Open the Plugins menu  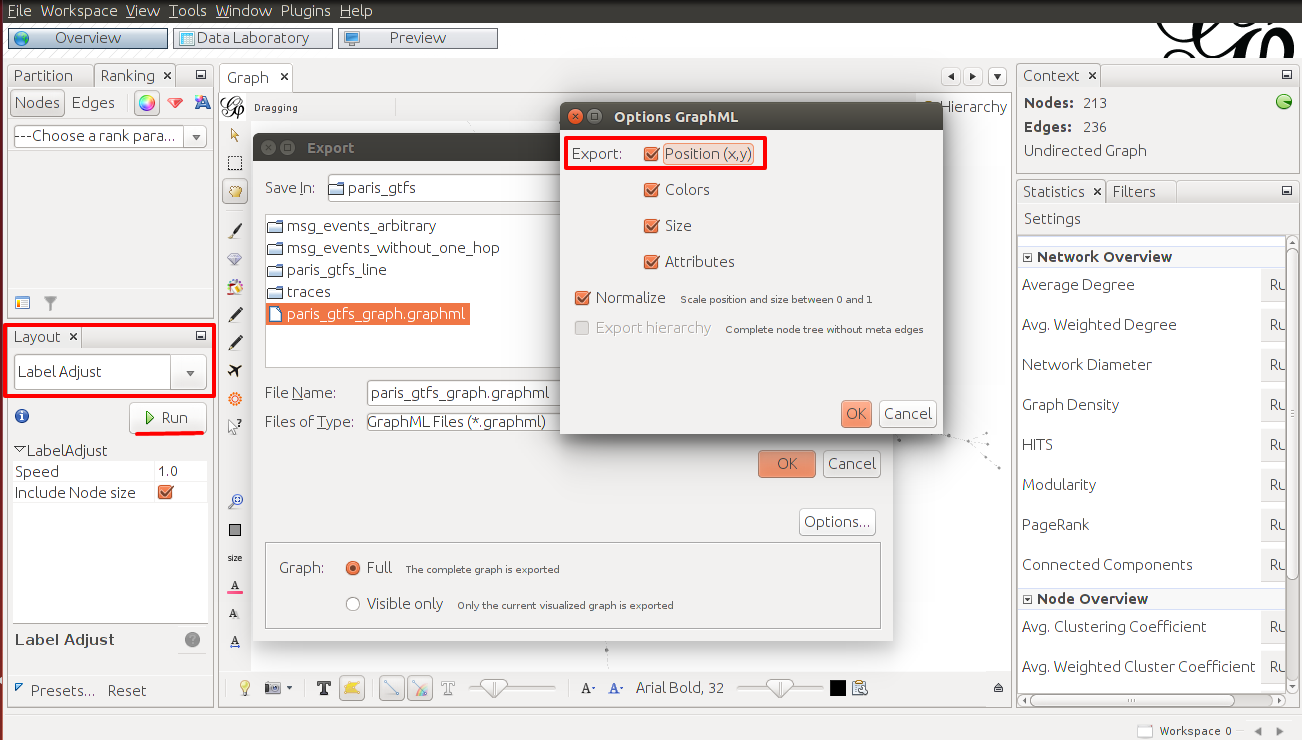[x=306, y=11]
